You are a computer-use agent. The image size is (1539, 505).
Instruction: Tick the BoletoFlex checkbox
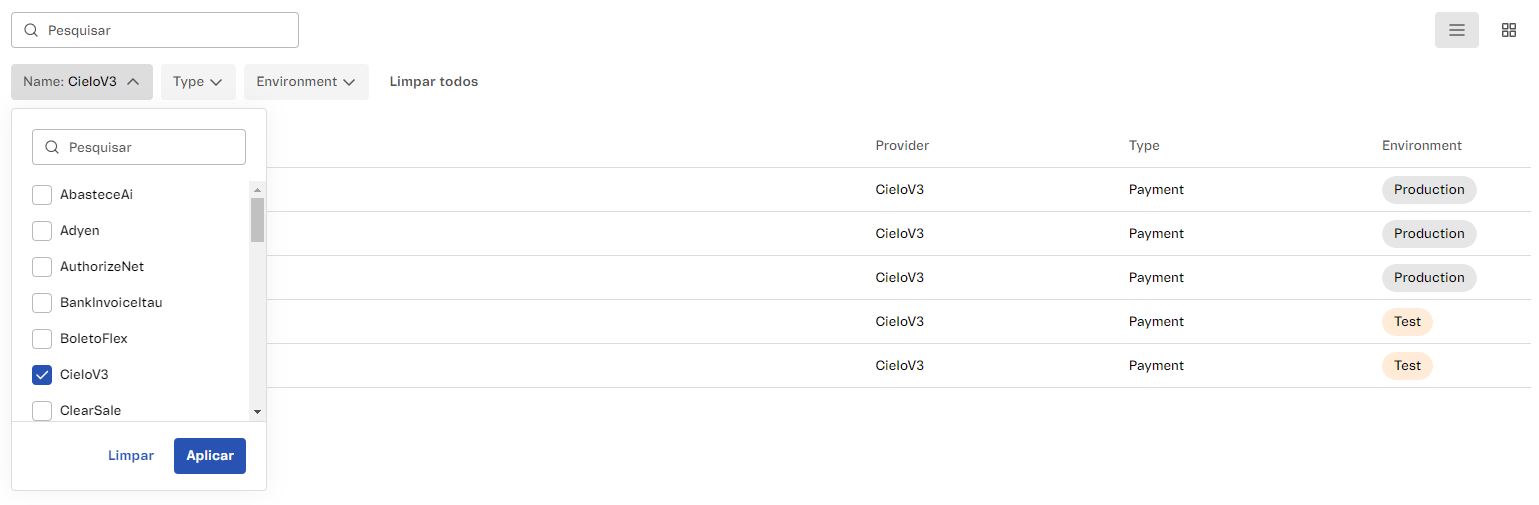tap(42, 339)
